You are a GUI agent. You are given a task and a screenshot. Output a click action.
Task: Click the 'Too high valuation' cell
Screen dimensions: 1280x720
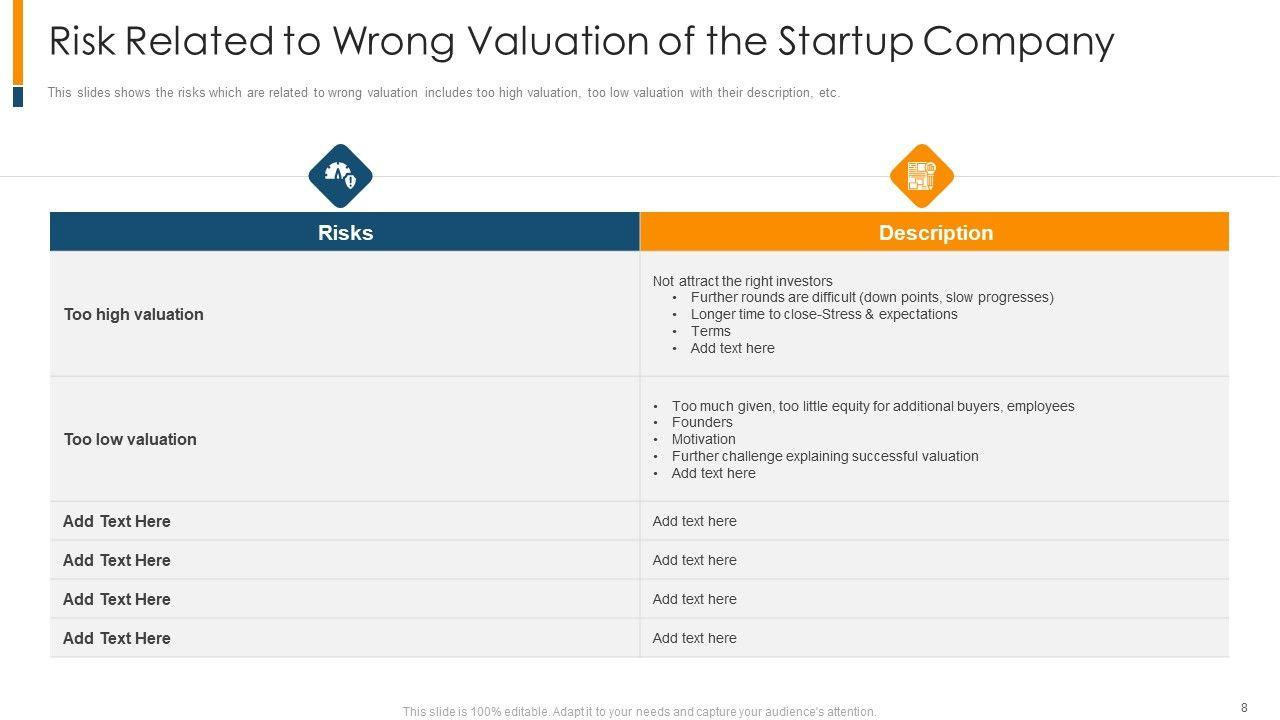coord(134,314)
